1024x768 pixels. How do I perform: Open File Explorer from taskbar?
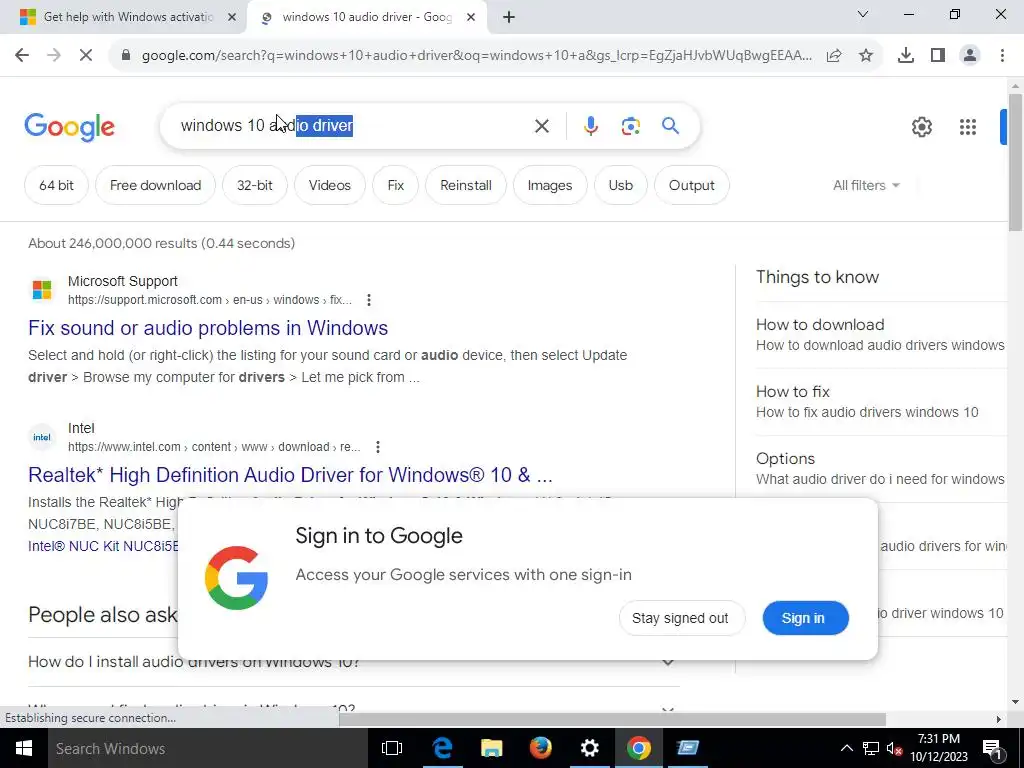point(491,748)
